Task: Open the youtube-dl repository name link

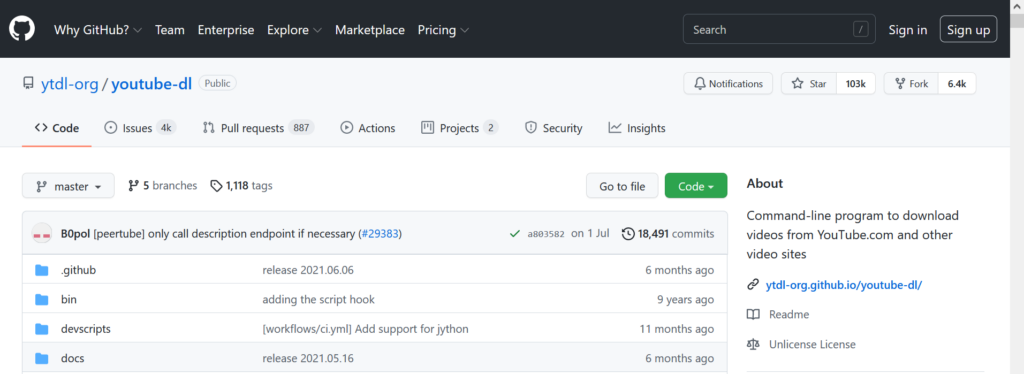Action: (152, 84)
